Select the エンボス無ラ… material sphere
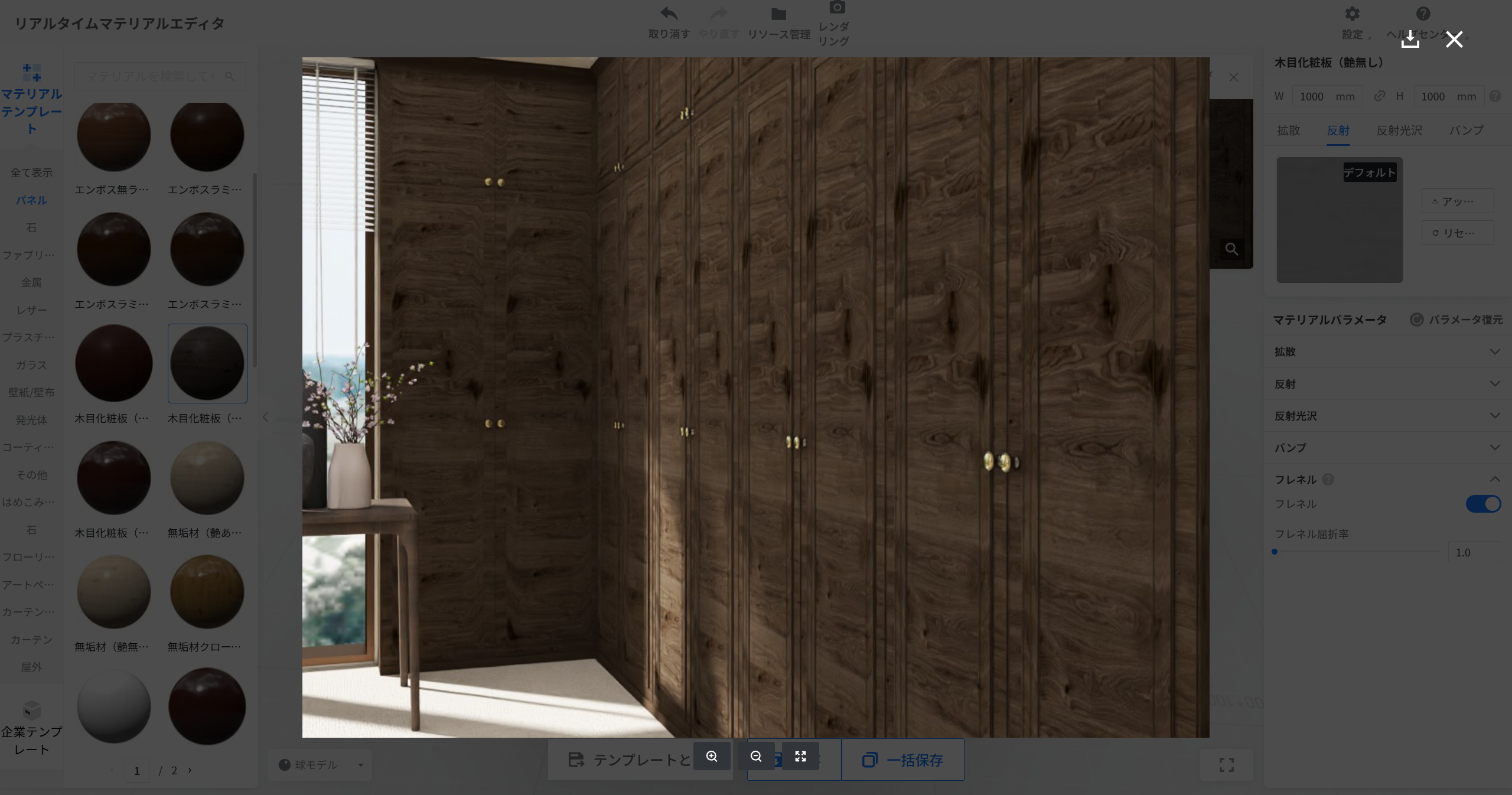This screenshot has height=795, width=1512. (113, 136)
